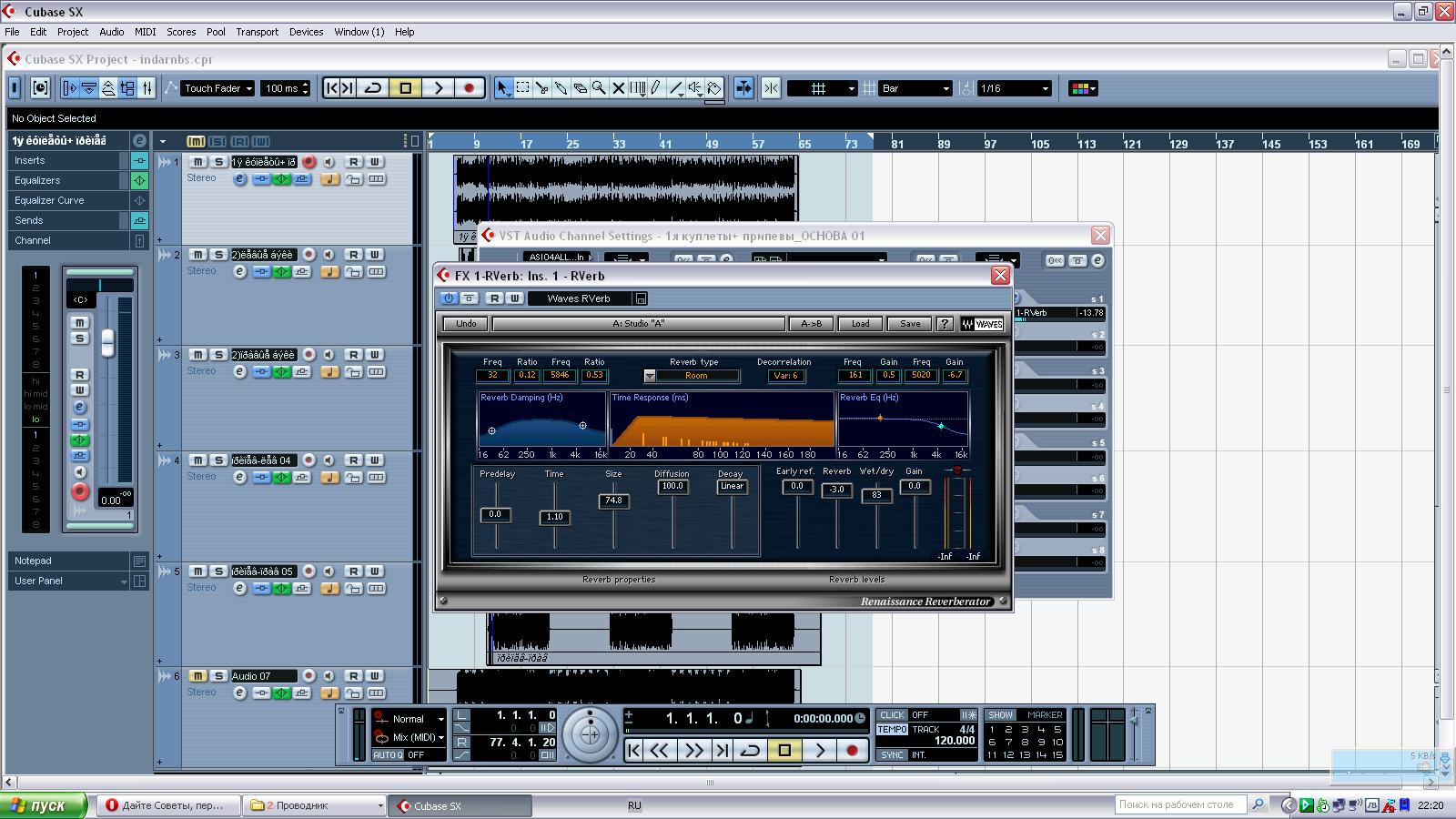Select the Range Selection tool
The width and height of the screenshot is (1456, 819).
tap(523, 88)
